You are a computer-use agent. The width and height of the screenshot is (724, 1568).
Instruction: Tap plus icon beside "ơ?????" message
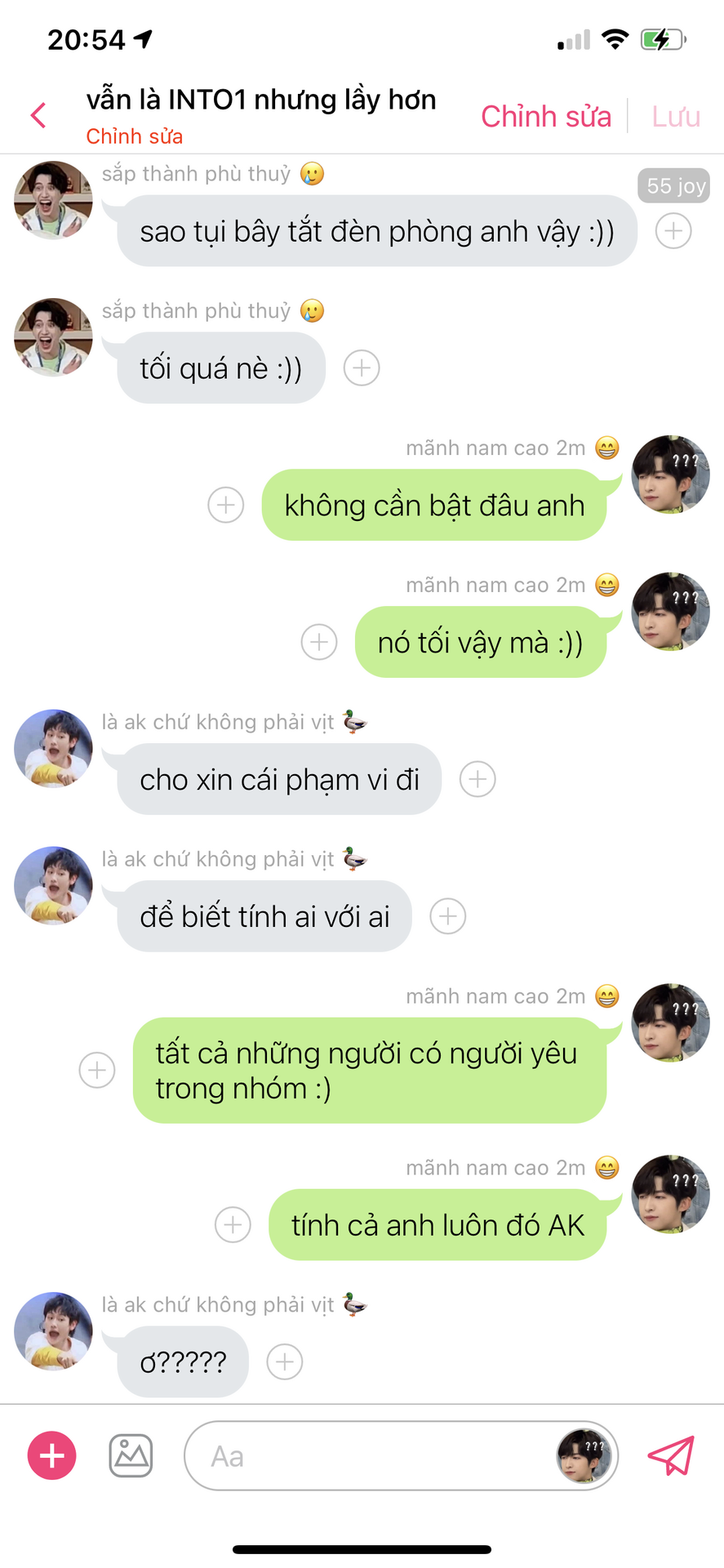[x=285, y=1362]
